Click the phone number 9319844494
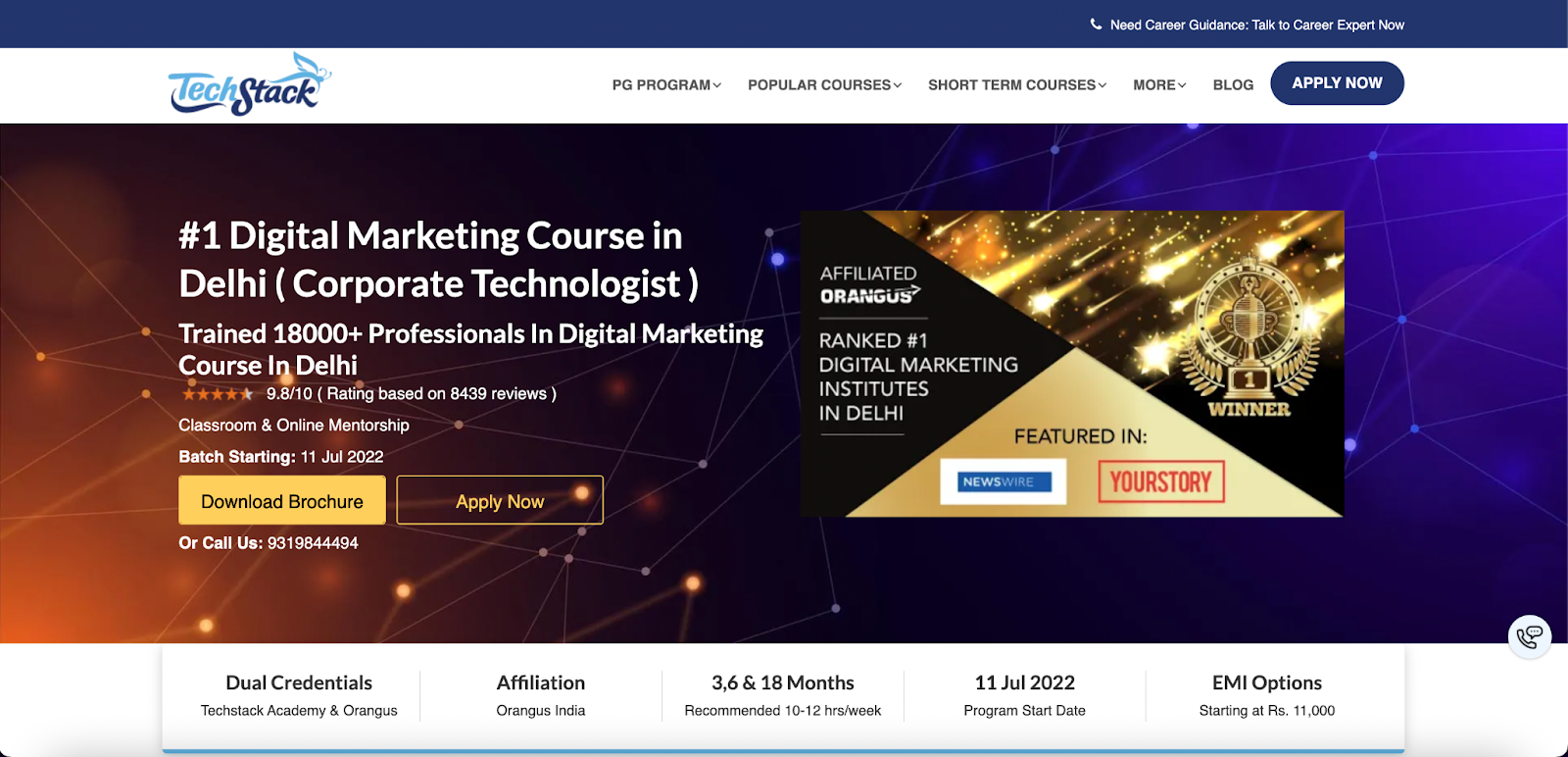Viewport: 1568px width, 757px height. 313,543
